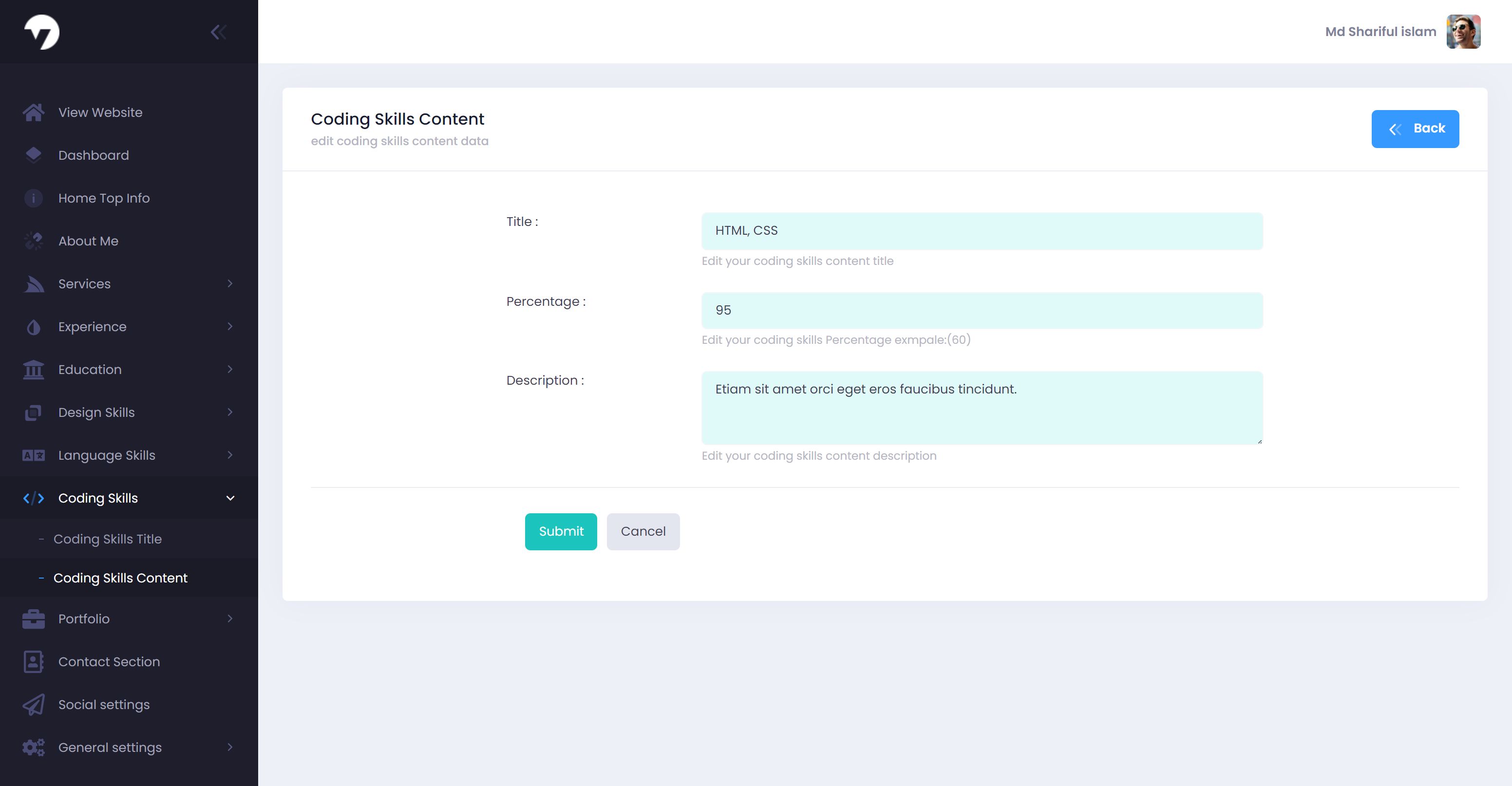Click the info icon for Home Top Info

[34, 198]
